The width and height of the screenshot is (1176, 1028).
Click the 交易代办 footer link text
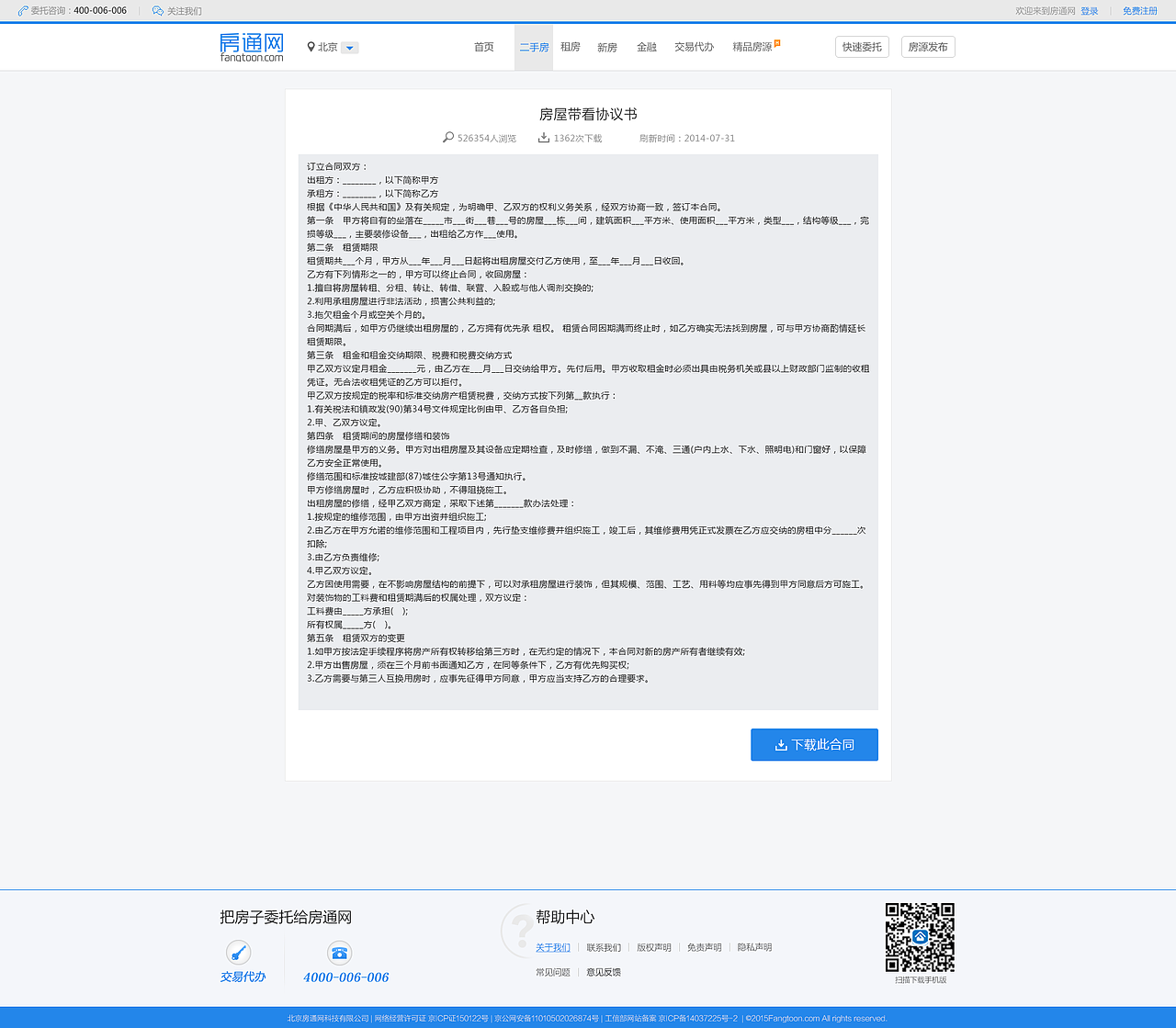(x=243, y=977)
